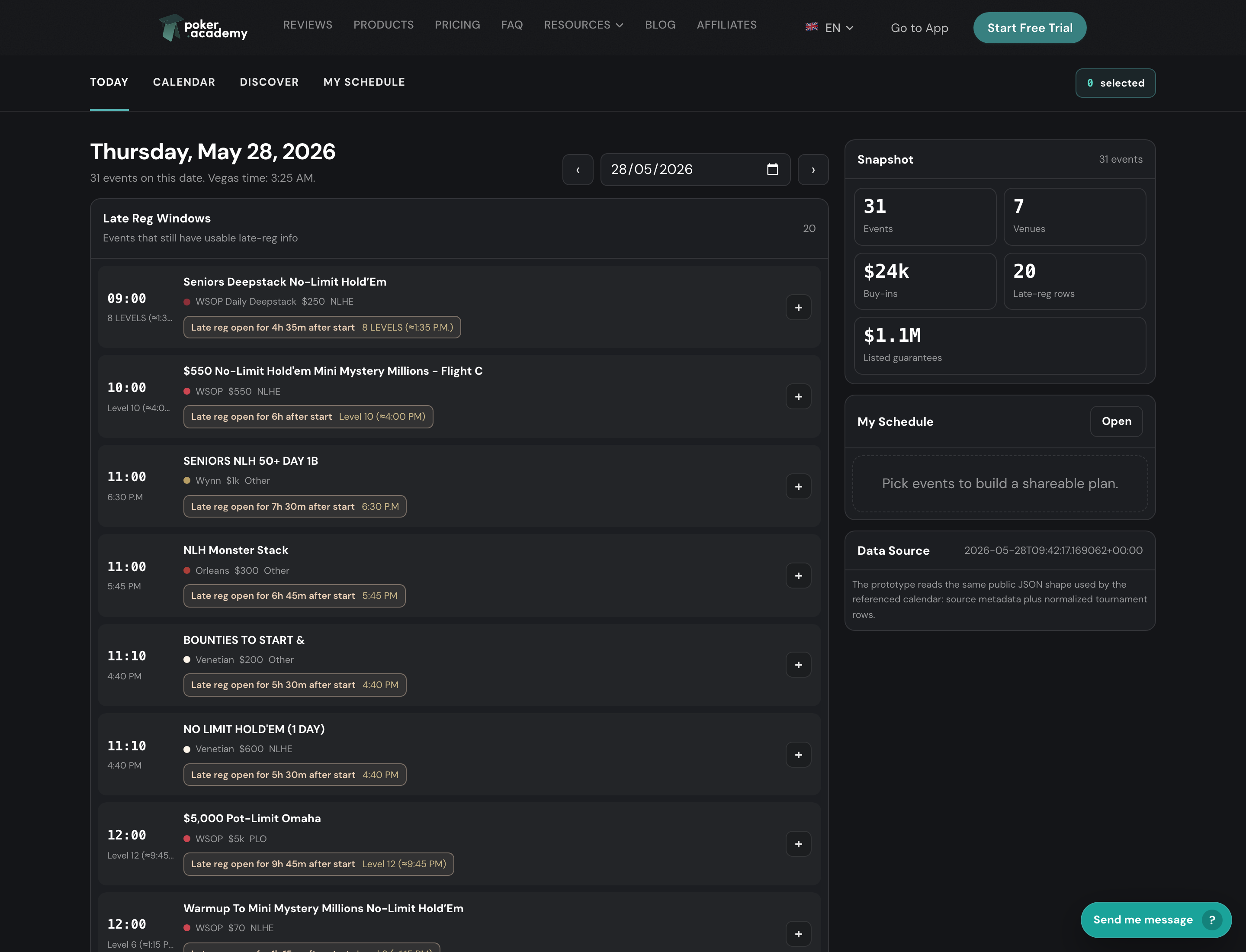Image resolution: width=1246 pixels, height=952 pixels.
Task: Go to previous day arrow
Action: 578,170
